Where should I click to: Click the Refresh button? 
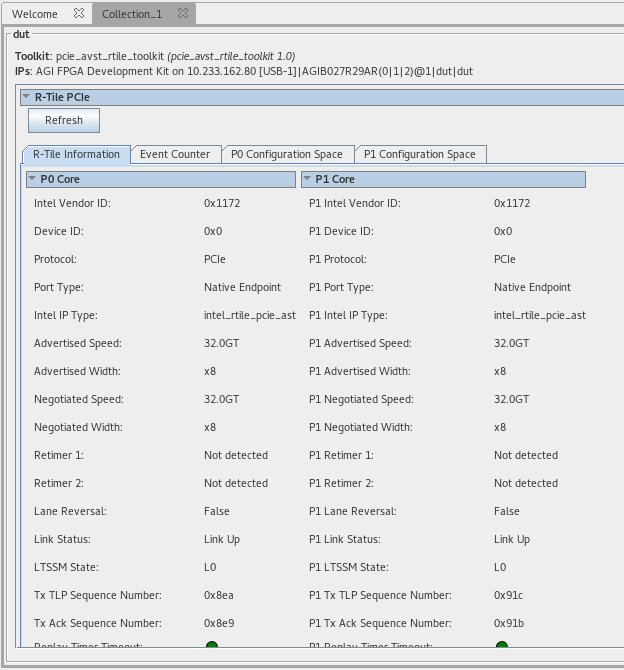pos(64,120)
